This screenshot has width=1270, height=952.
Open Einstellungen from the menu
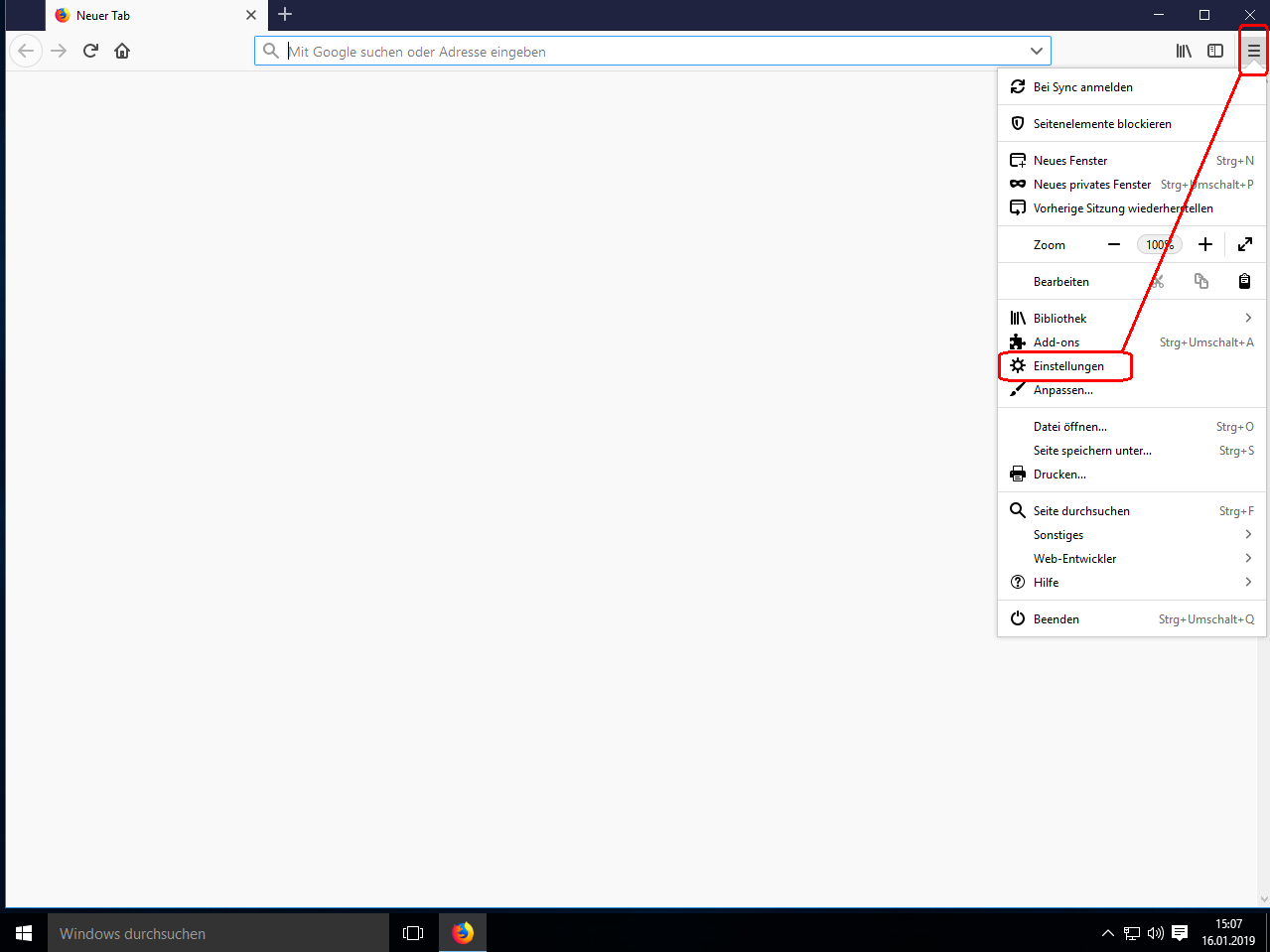pos(1067,366)
